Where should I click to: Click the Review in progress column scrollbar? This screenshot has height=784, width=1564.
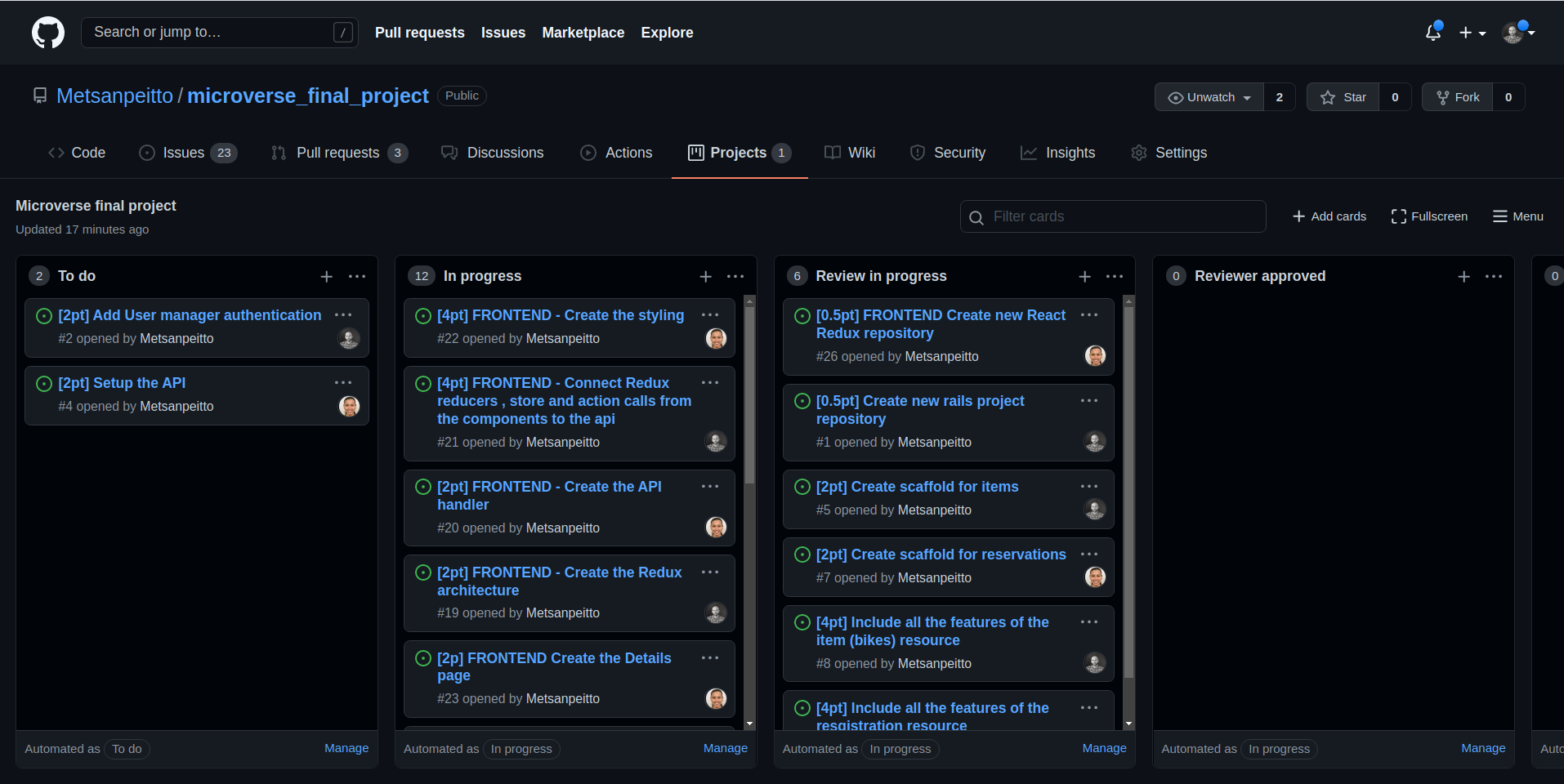(1128, 492)
